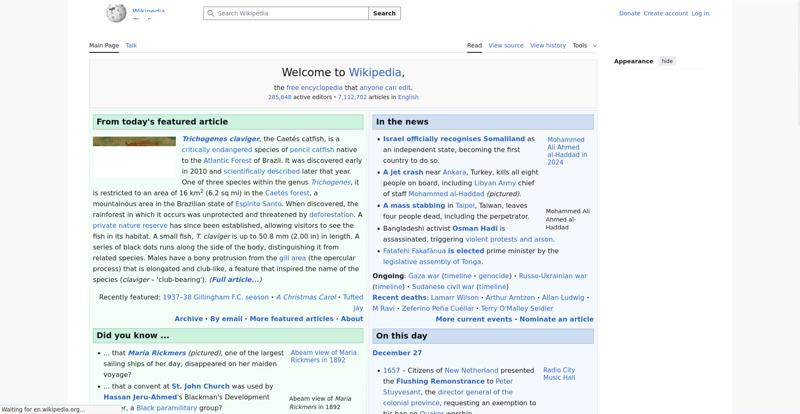
Task: Focus the Search Wikipedia input field
Action: [x=290, y=14]
